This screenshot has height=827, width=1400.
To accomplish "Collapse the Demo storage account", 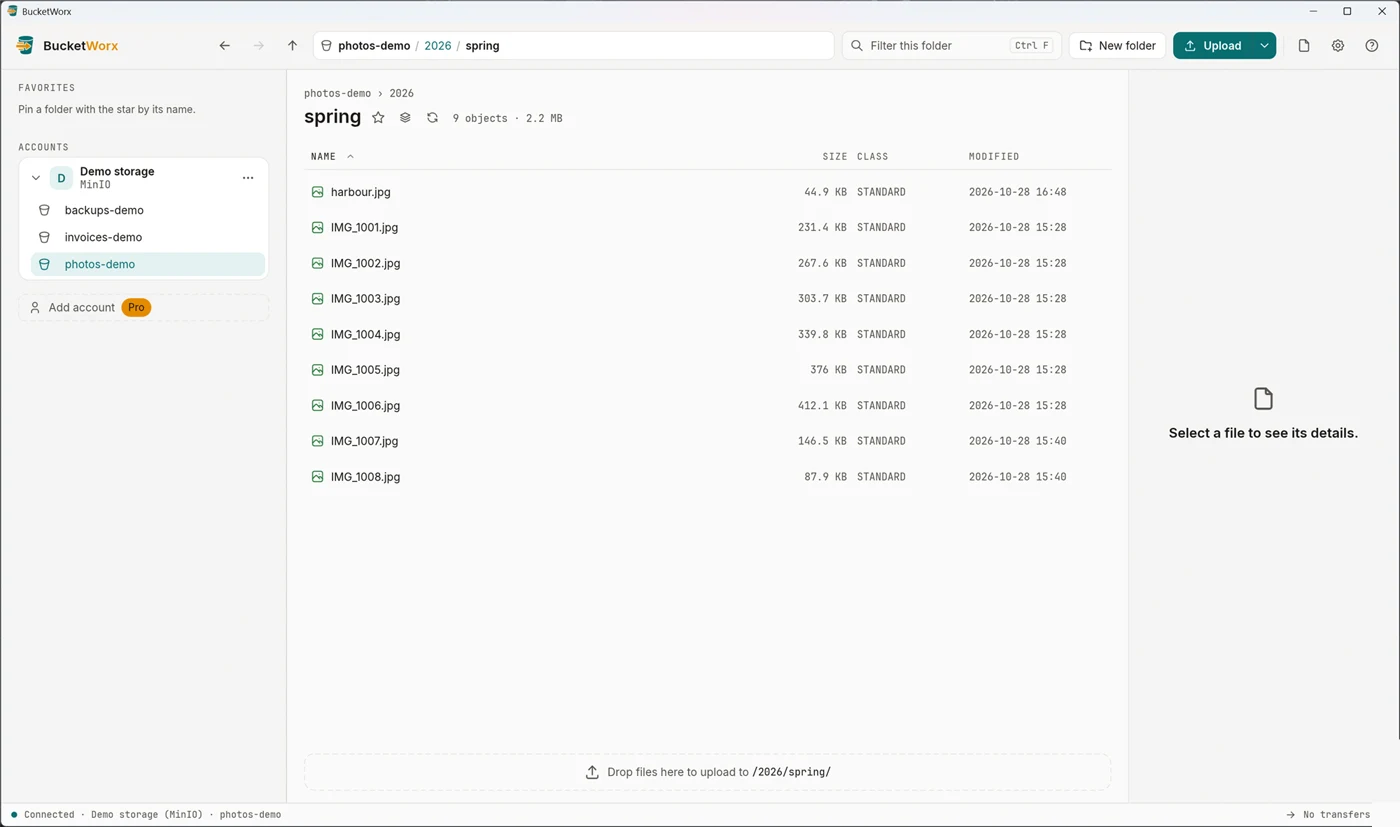I will pyautogui.click(x=36, y=178).
